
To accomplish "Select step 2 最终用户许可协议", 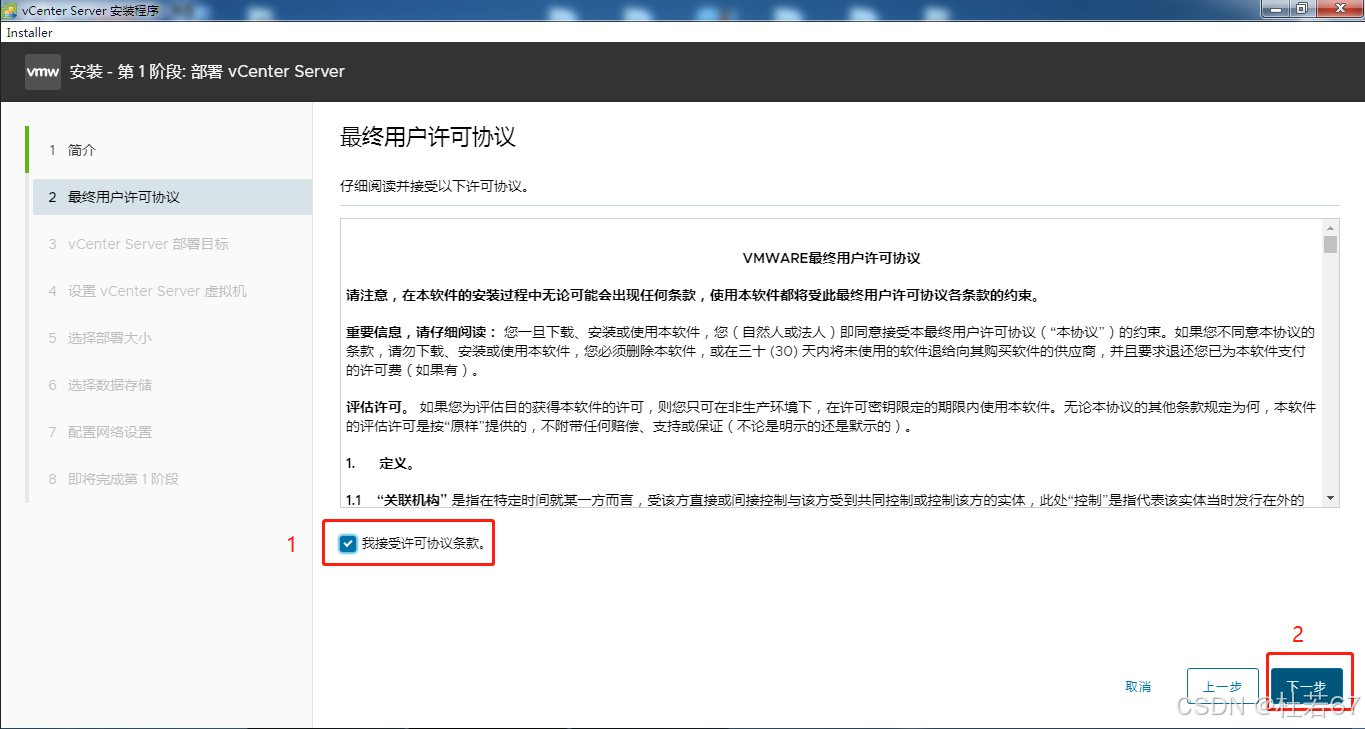I will pos(172,197).
